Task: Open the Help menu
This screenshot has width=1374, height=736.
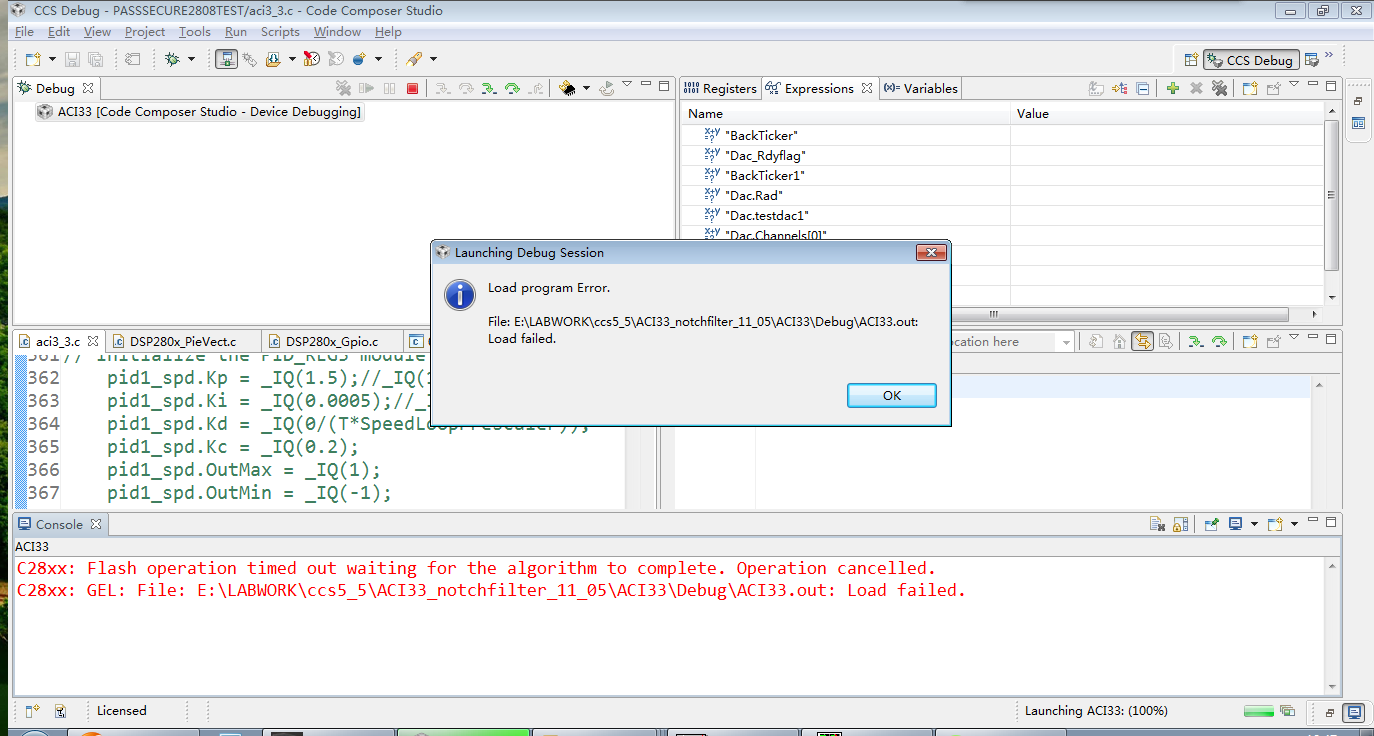Action: [388, 32]
